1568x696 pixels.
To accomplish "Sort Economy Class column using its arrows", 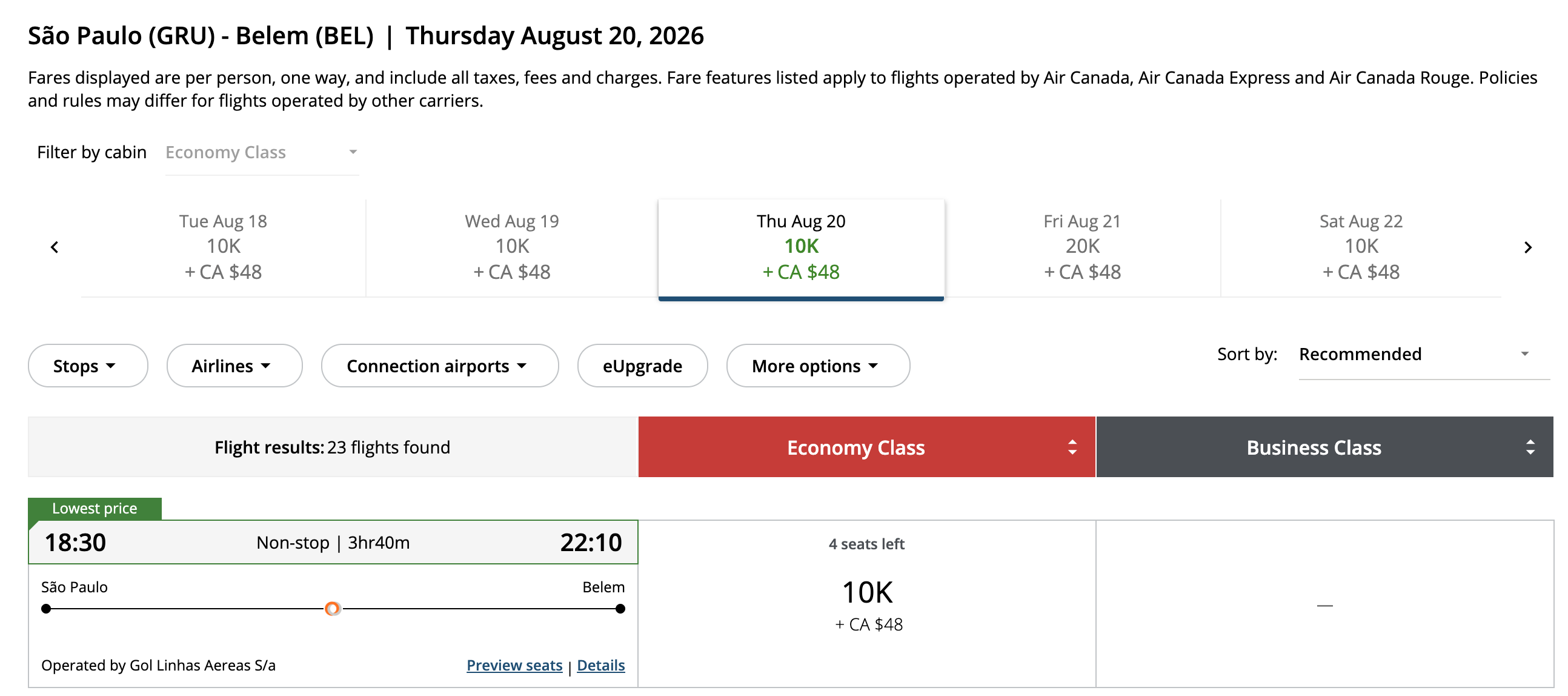I will [x=1072, y=447].
